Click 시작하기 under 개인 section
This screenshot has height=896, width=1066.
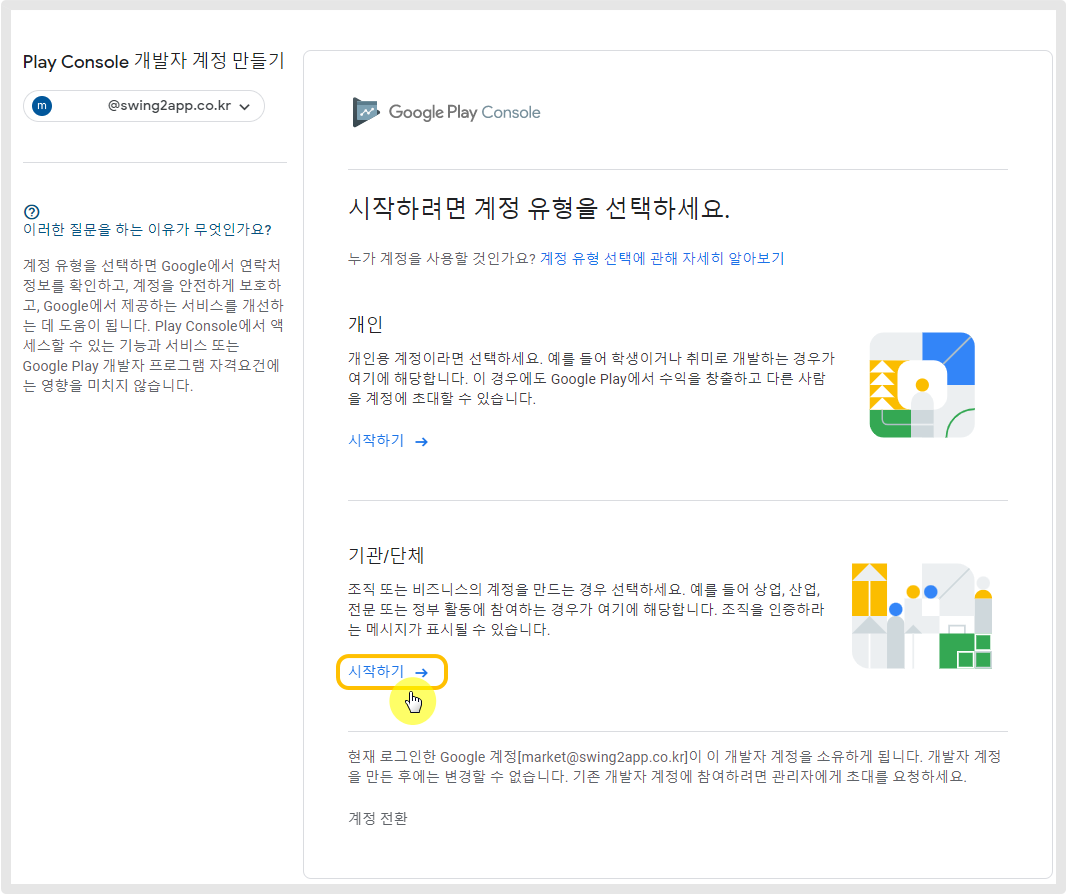pyautogui.click(x=376, y=441)
